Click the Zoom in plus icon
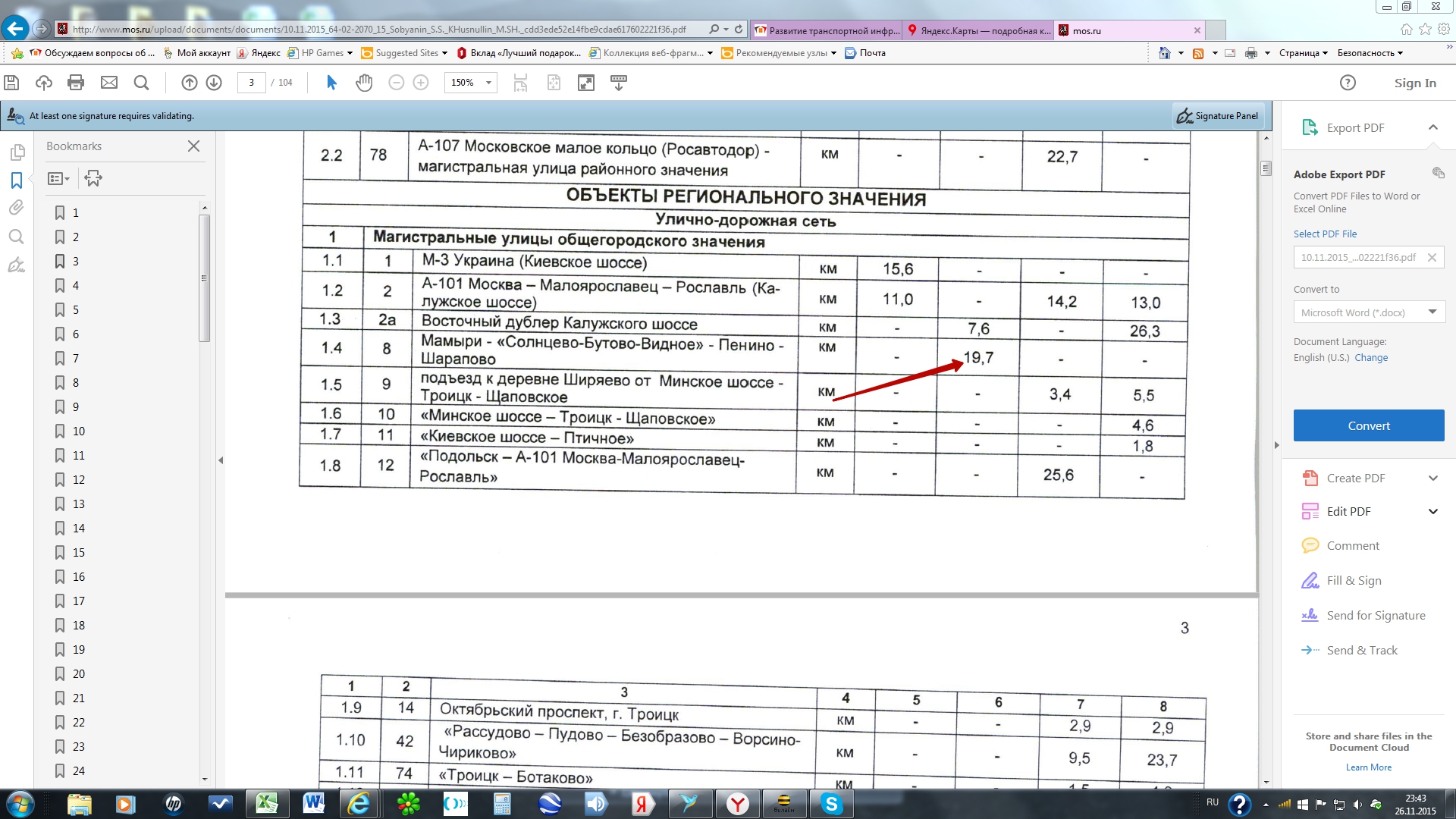The height and width of the screenshot is (819, 1456). [x=421, y=83]
